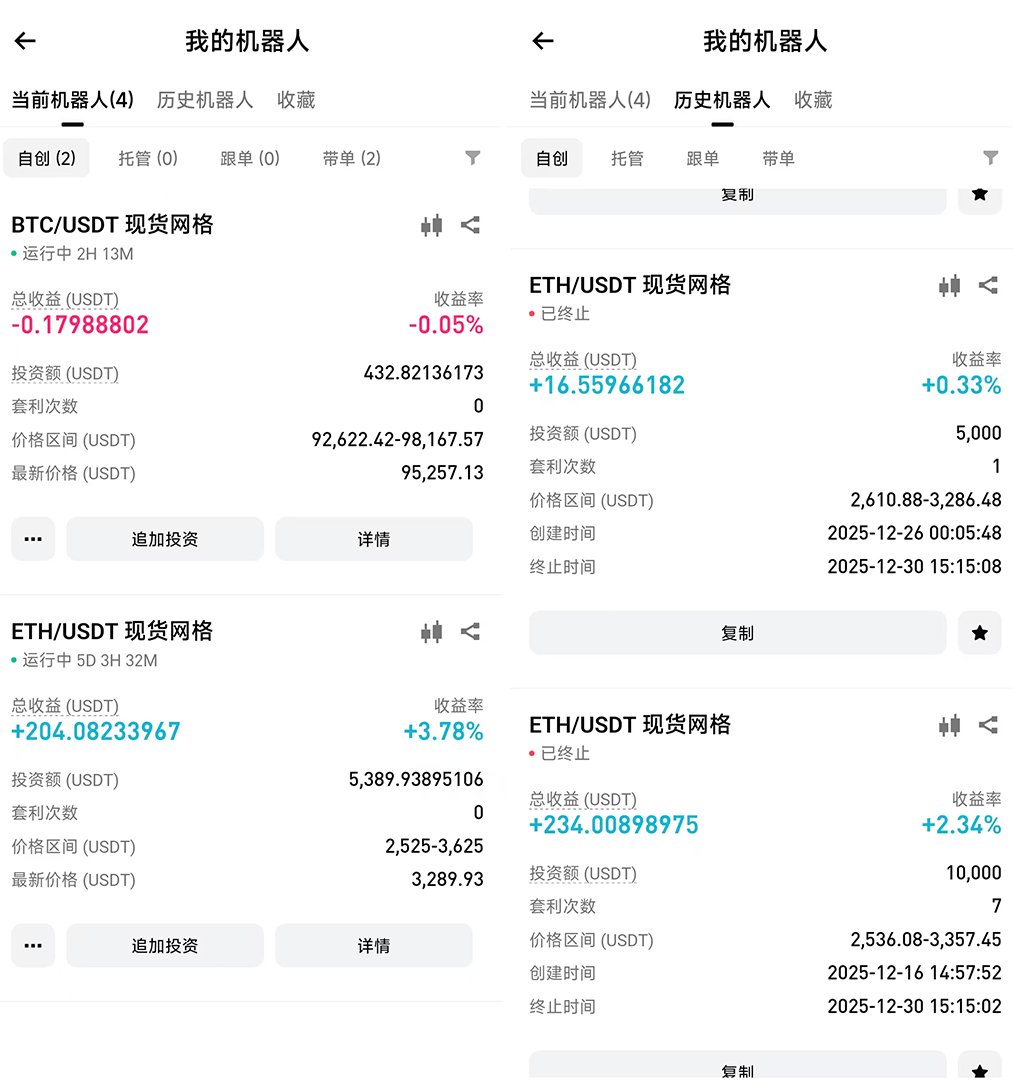Open the filter icon in current bots

pyautogui.click(x=473, y=158)
